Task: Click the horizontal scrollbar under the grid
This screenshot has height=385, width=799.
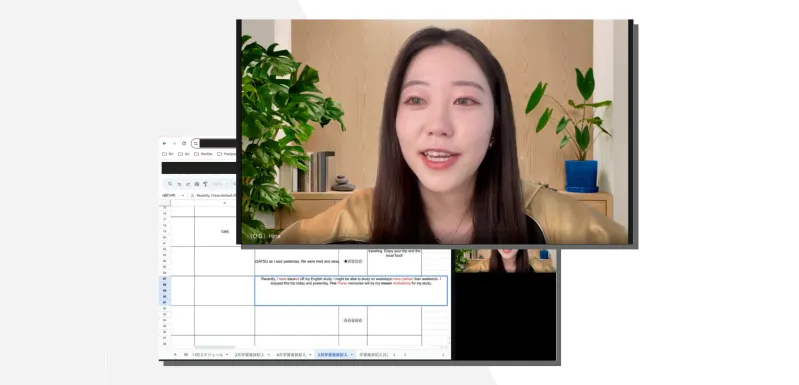Action: point(214,347)
